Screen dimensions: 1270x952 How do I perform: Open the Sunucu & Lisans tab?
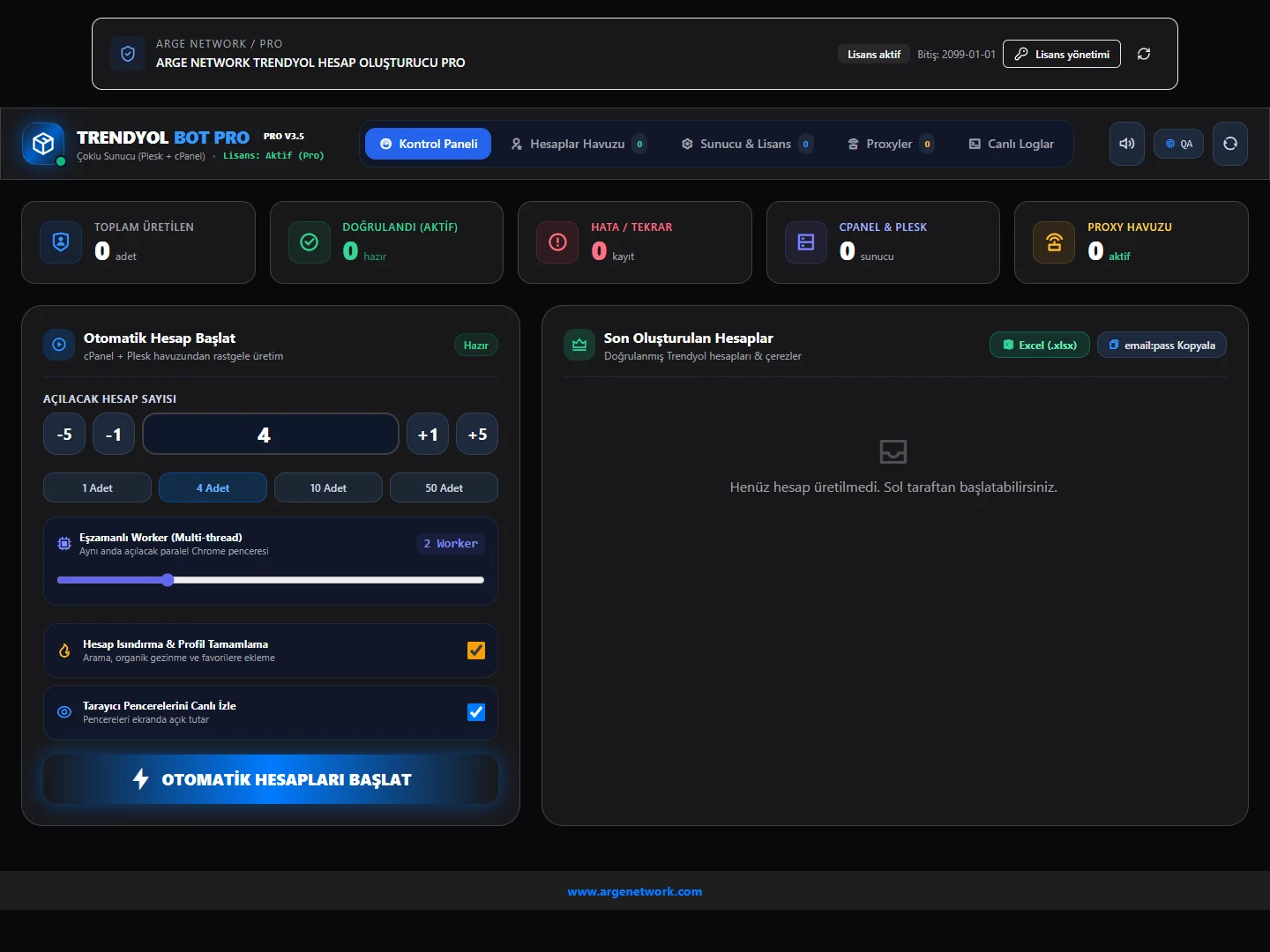(x=747, y=144)
